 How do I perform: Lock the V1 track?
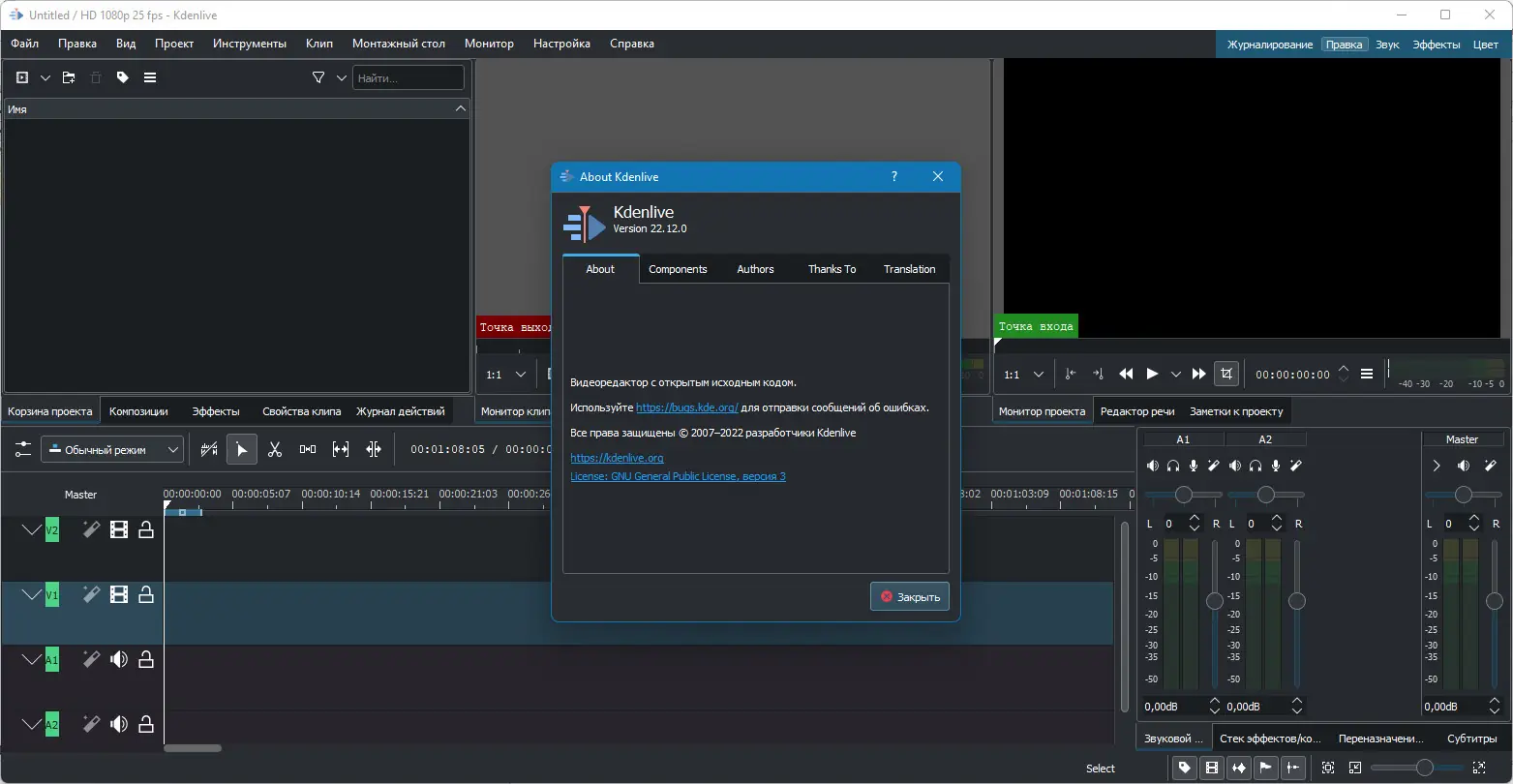point(146,594)
